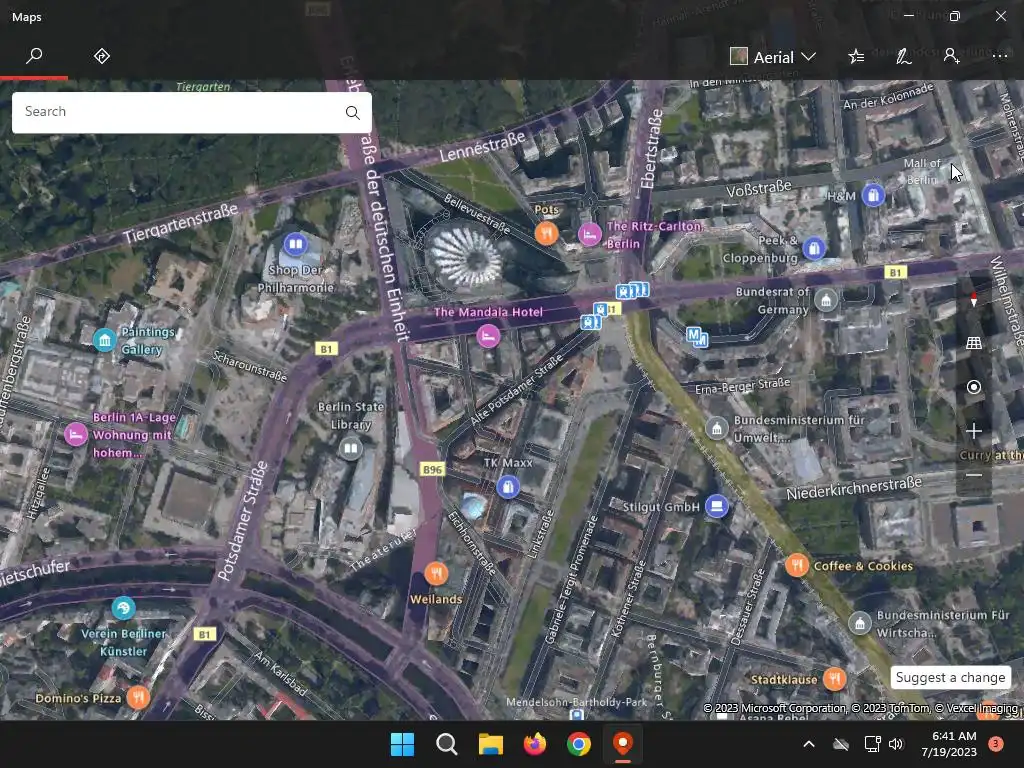Viewport: 1024px width, 768px height.
Task: Click the Mendelsohn-Bartholdy-Park label
Action: [577, 703]
